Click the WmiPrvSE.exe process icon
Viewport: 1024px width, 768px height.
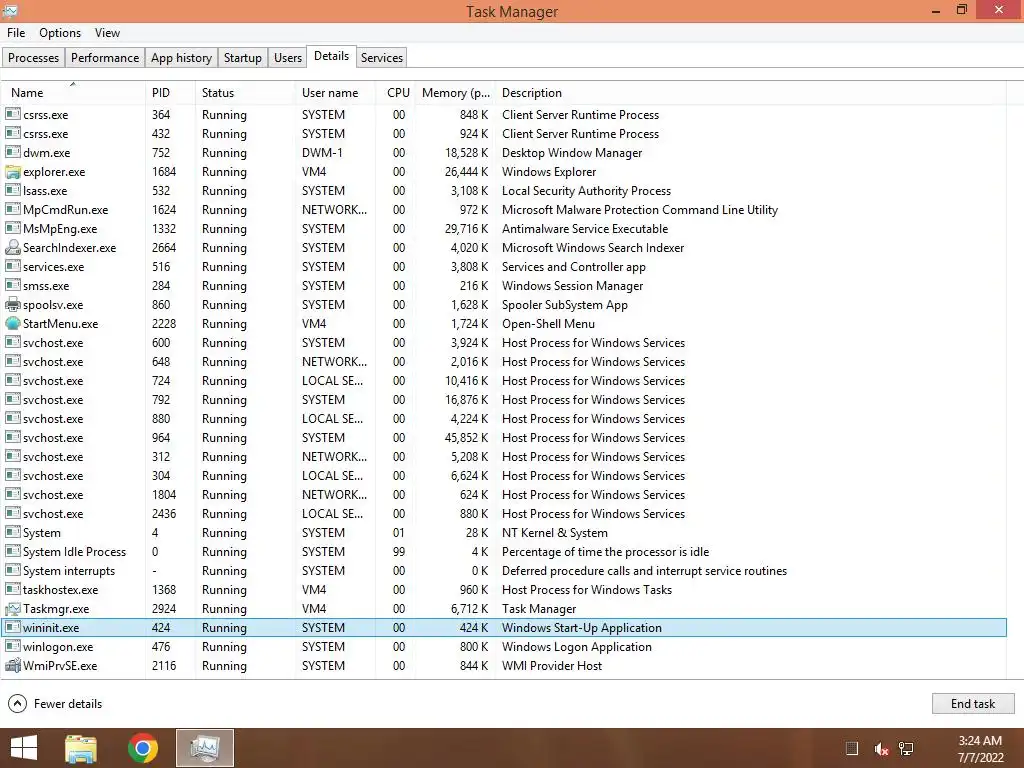coord(12,665)
